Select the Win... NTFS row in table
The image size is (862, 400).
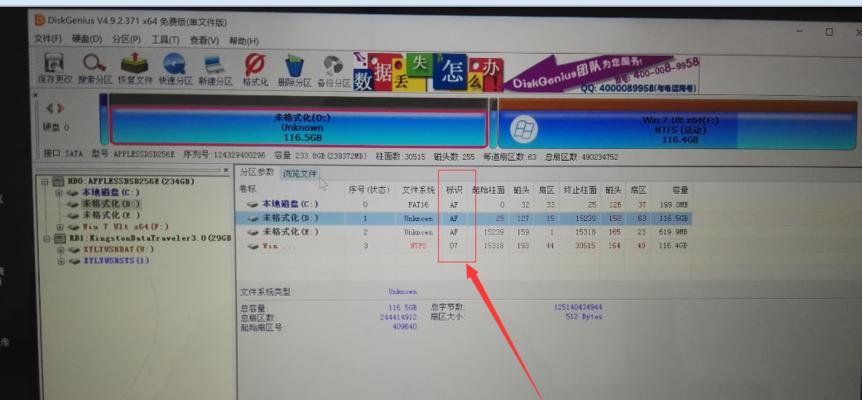463,246
